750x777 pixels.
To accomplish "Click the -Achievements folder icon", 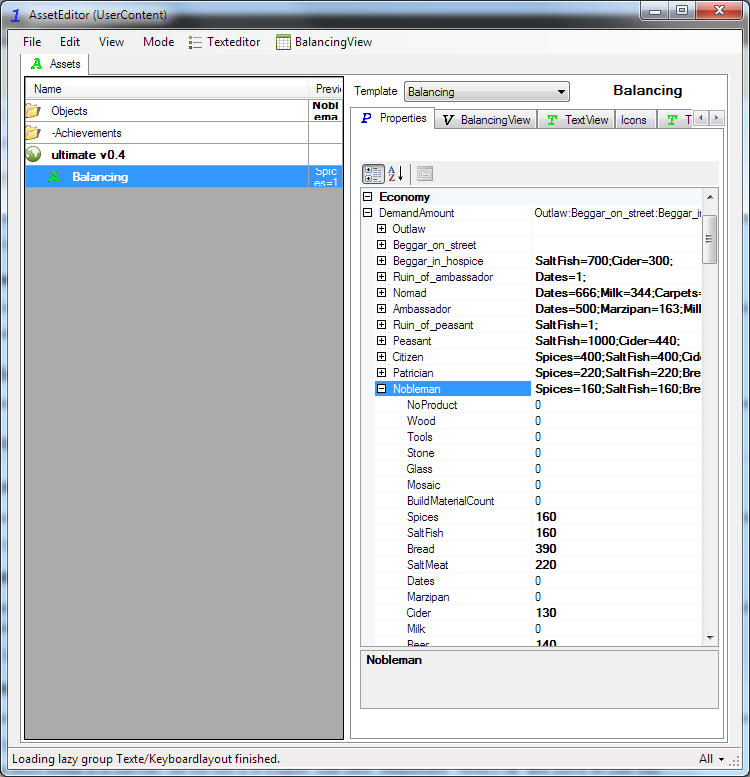I will 33,132.
